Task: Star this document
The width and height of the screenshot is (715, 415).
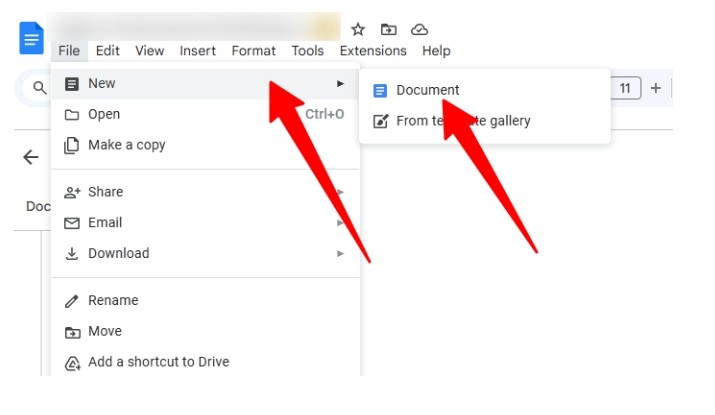Action: 358,30
